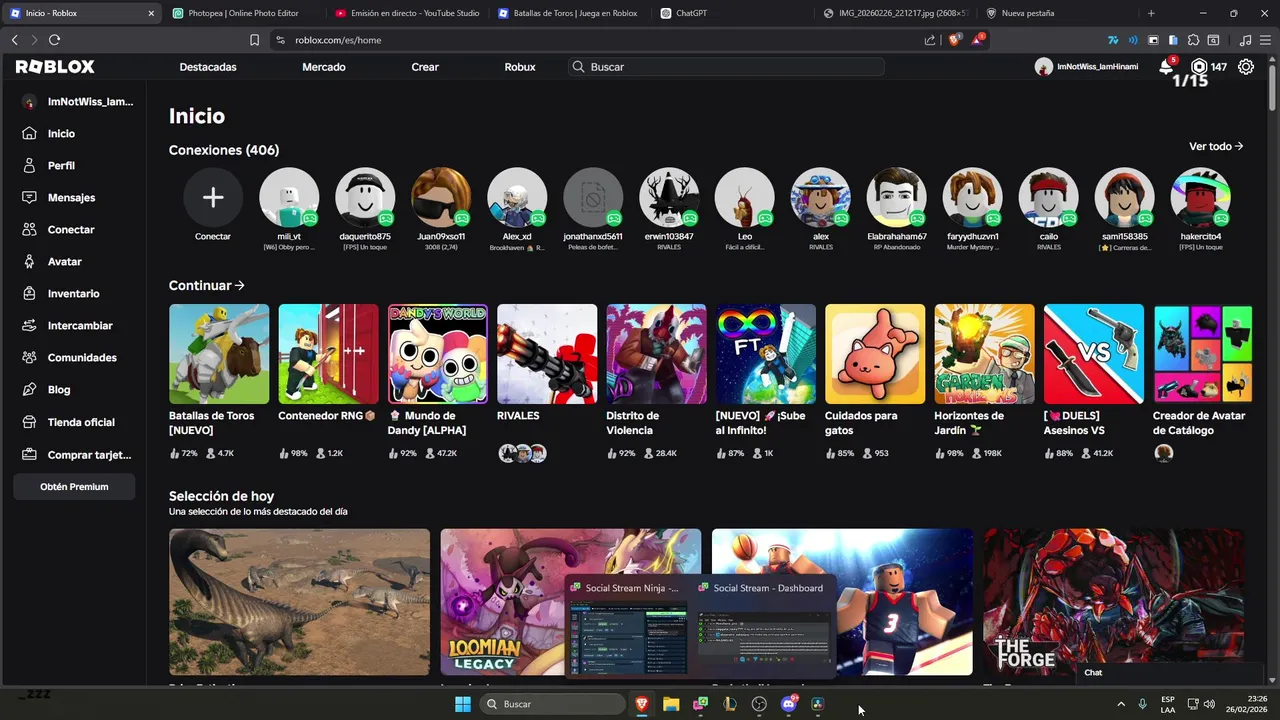Open Contenedor RNG game thumbnail
The image size is (1280, 720).
click(328, 354)
